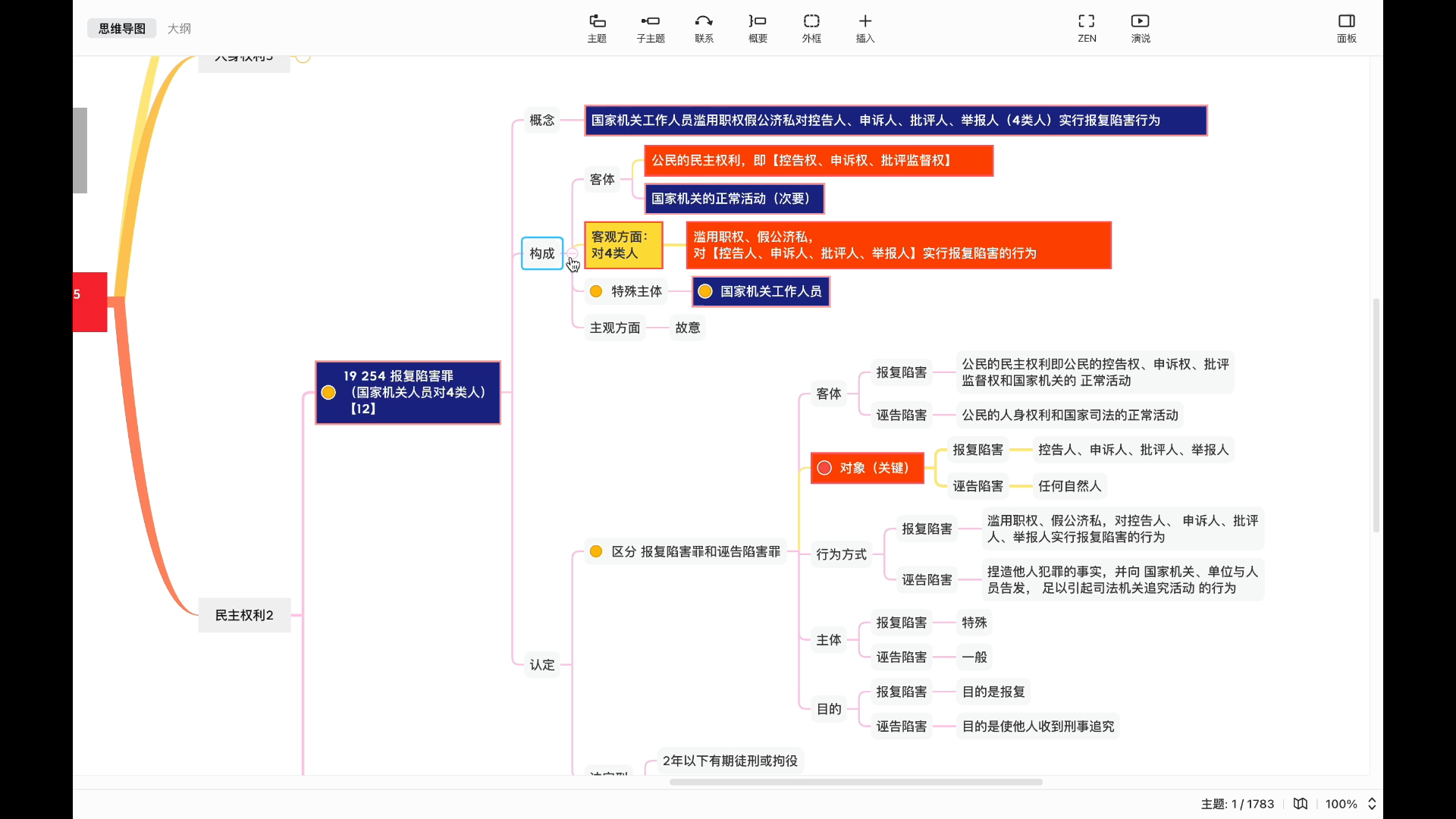Select the 故意 node
This screenshot has height=819, width=1456.
(688, 328)
